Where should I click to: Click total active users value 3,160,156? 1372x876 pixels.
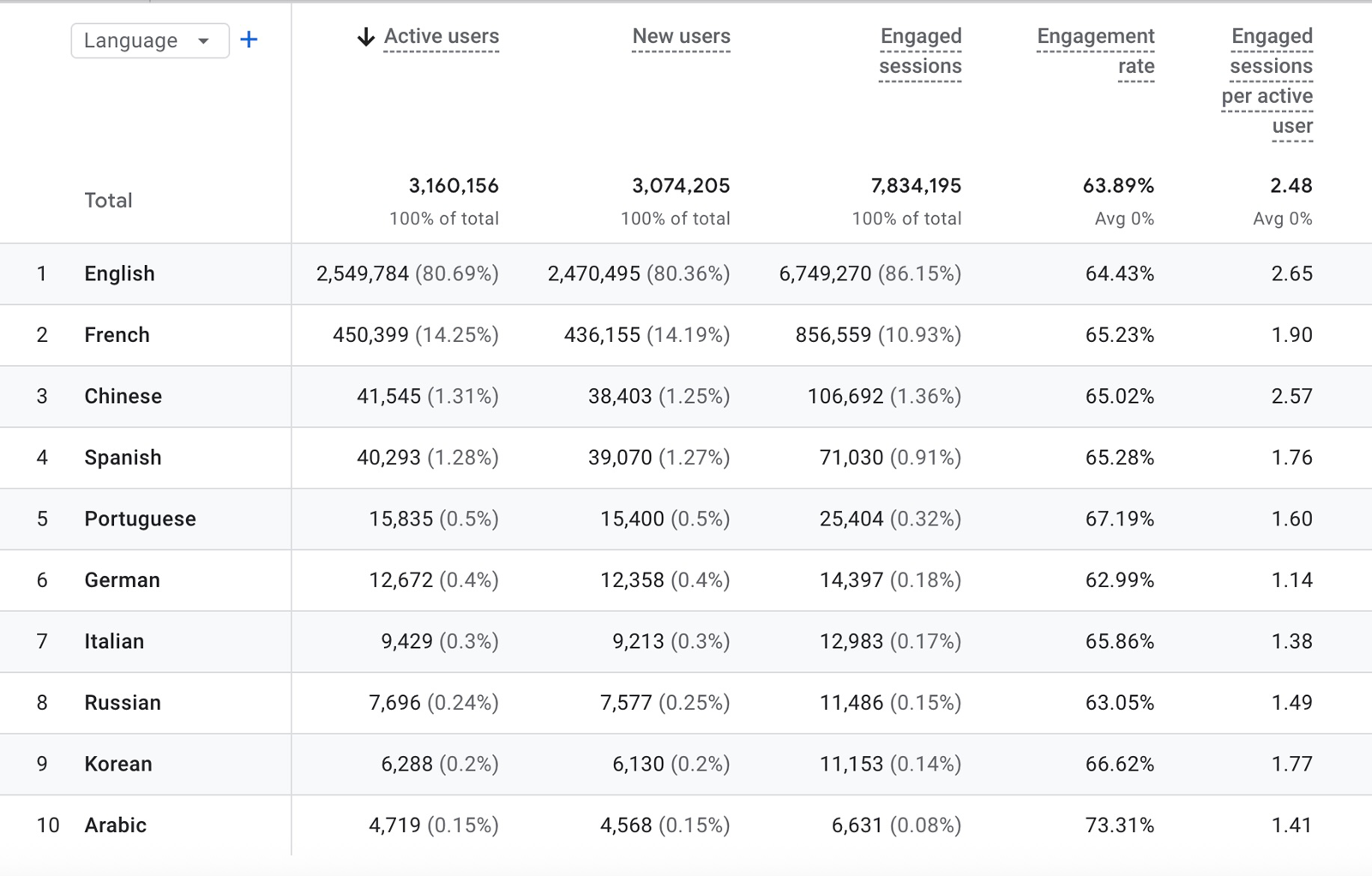point(454,186)
